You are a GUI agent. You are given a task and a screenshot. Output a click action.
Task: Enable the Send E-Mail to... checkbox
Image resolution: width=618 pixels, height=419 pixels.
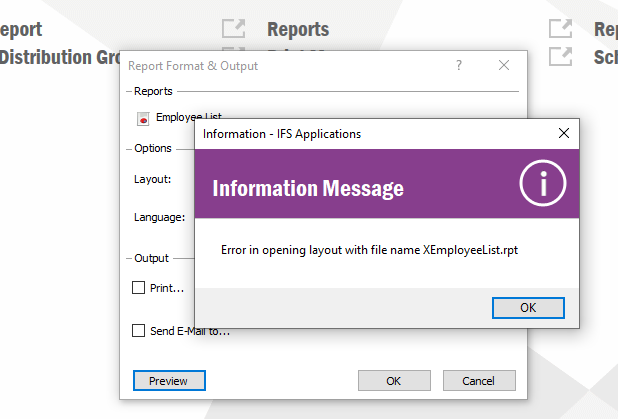coord(138,330)
